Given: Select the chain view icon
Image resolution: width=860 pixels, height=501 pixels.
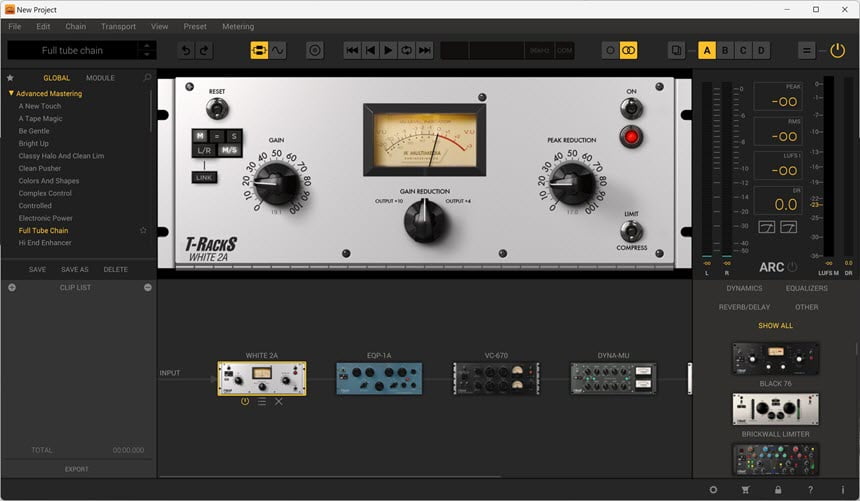Looking at the screenshot, I should click(x=259, y=50).
